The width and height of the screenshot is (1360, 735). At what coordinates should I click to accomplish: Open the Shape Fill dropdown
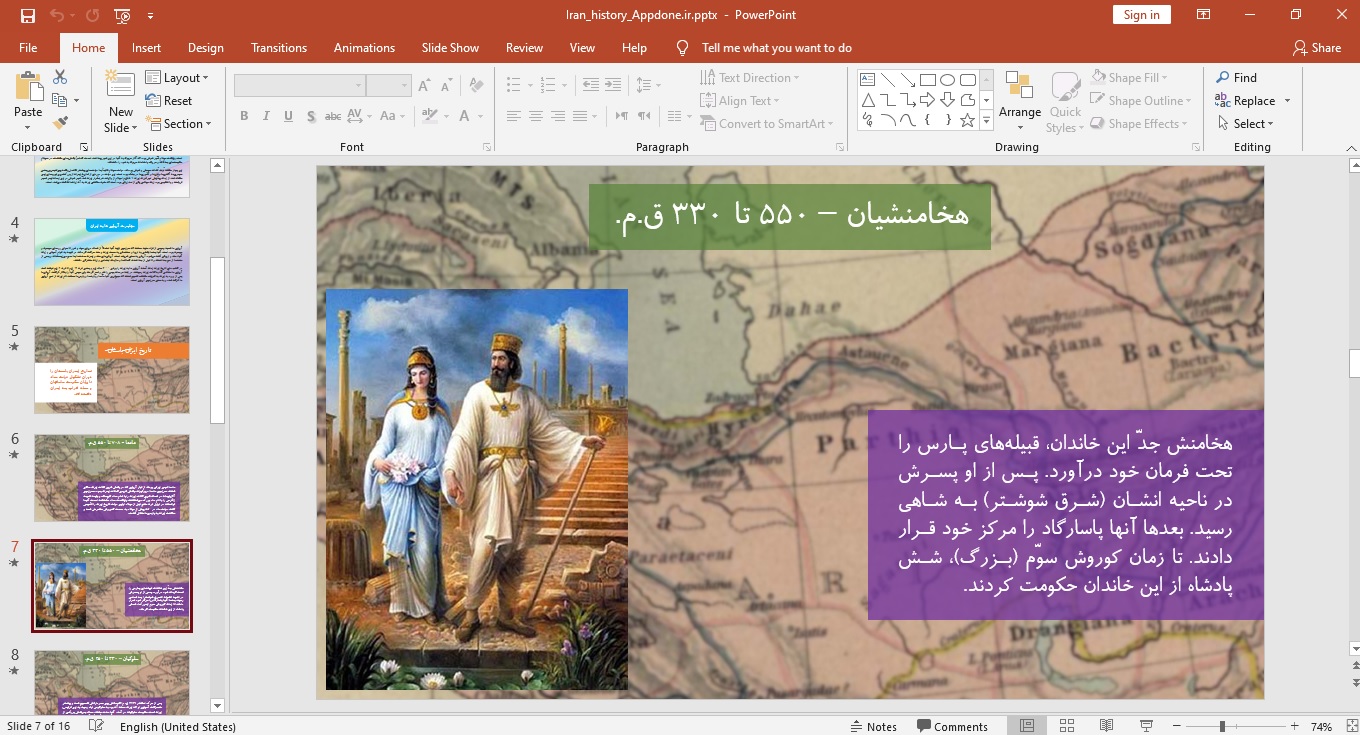click(x=1130, y=77)
